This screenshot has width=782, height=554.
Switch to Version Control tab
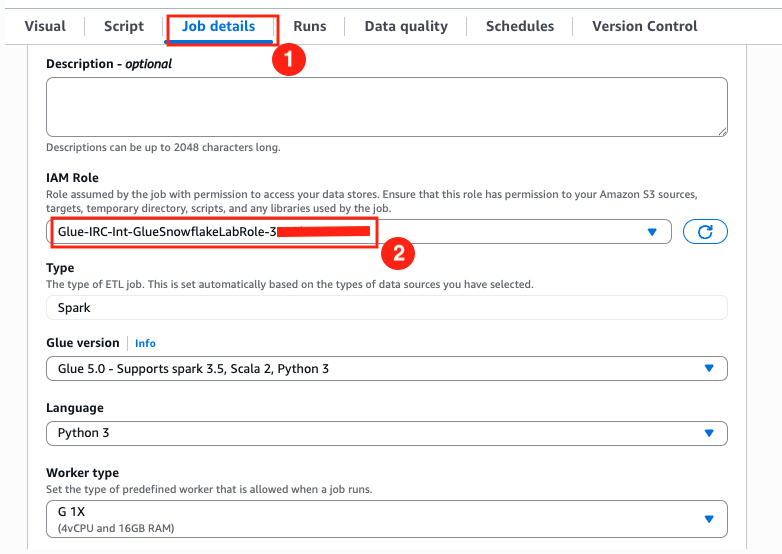tap(645, 26)
